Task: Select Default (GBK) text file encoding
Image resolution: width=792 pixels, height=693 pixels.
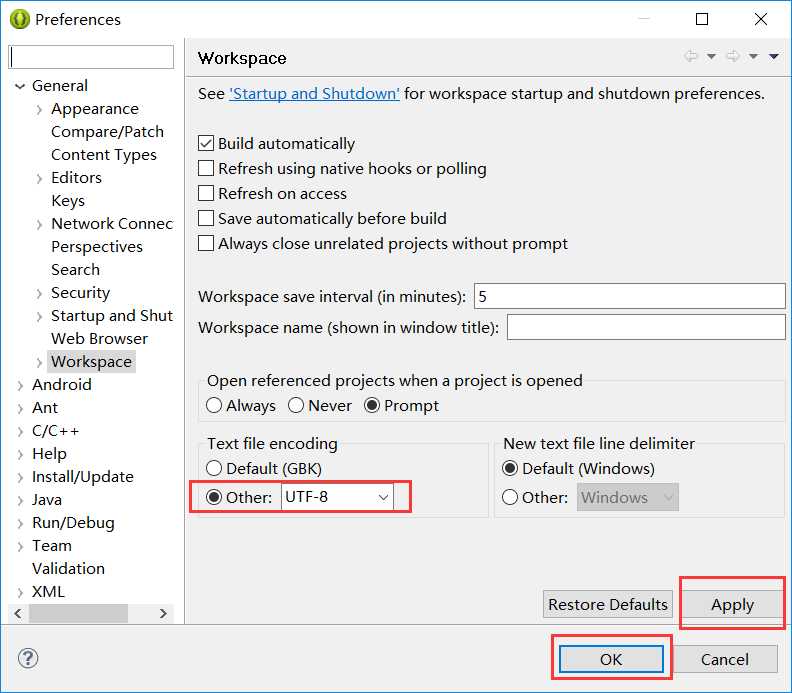Action: [x=214, y=468]
